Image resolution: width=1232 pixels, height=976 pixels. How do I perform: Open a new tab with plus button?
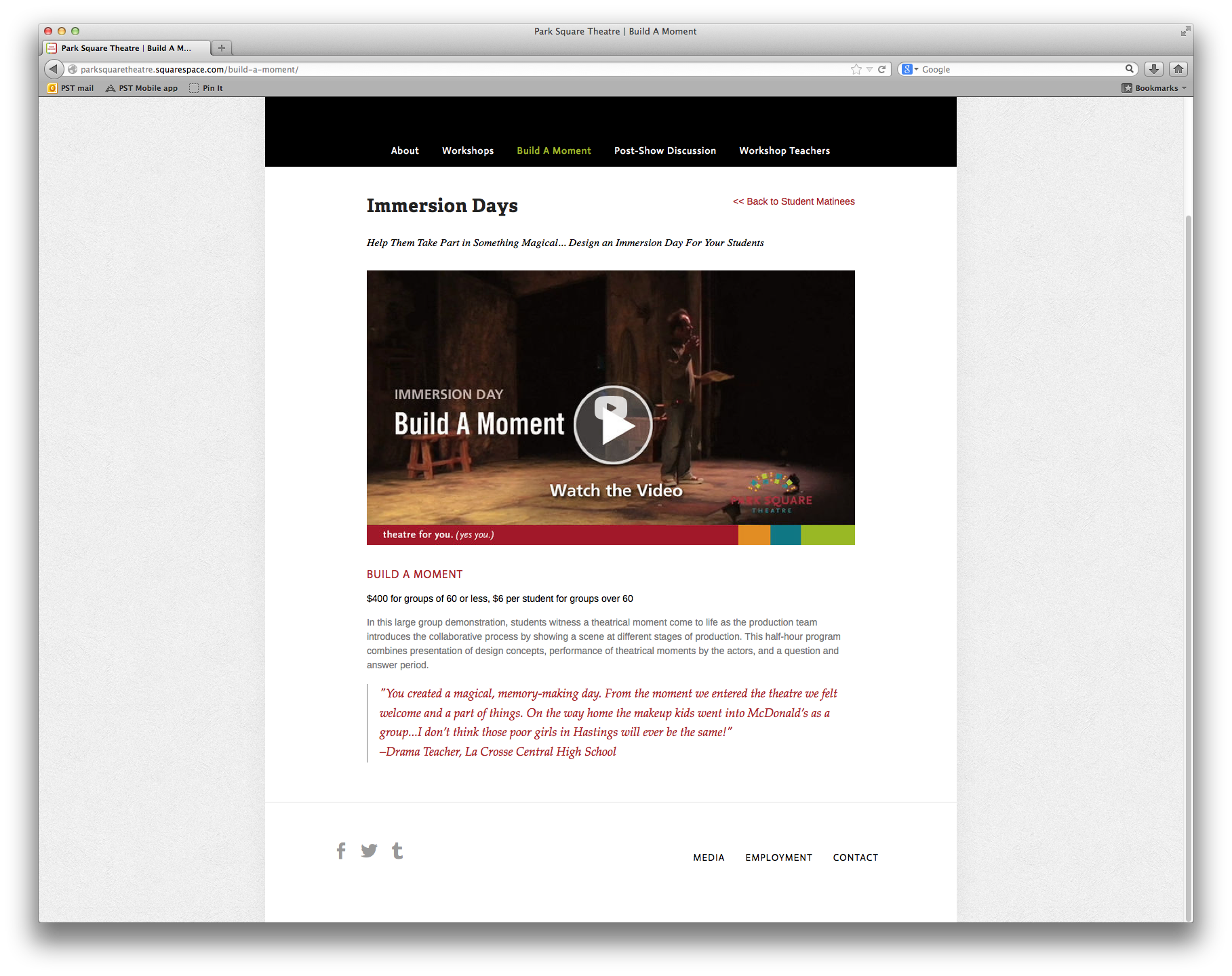click(x=222, y=48)
